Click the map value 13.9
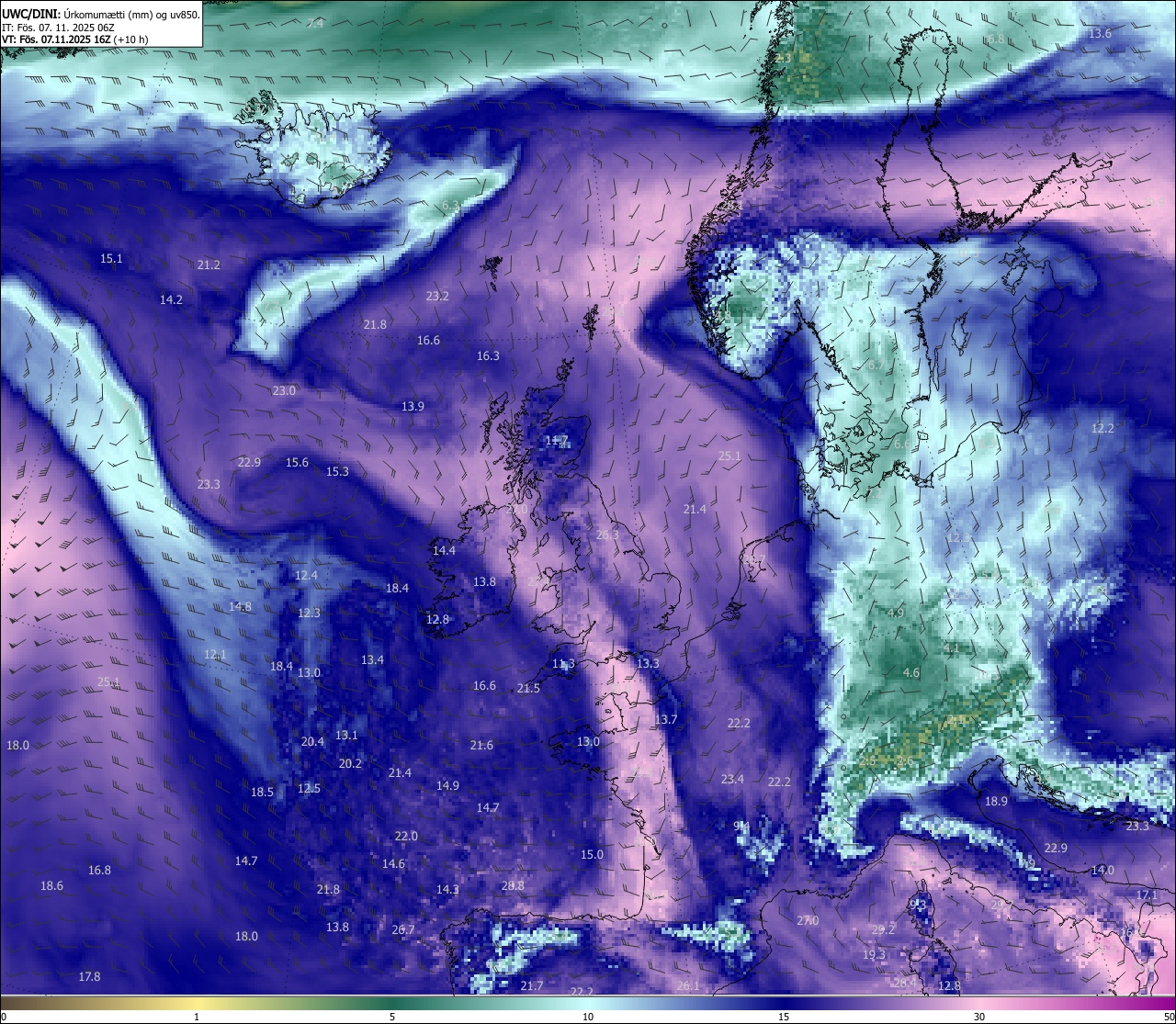Screen dimensions: 1176x1024 coord(413,407)
